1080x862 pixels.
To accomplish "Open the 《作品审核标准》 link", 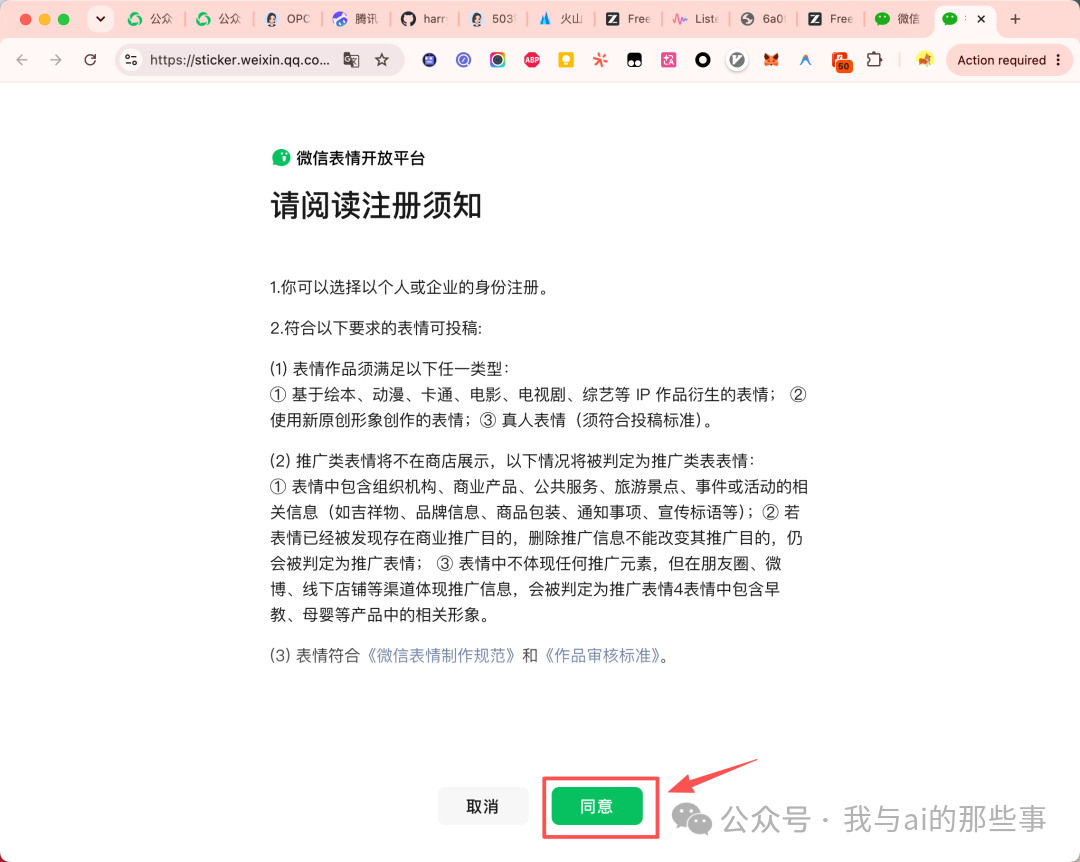I will (x=602, y=655).
